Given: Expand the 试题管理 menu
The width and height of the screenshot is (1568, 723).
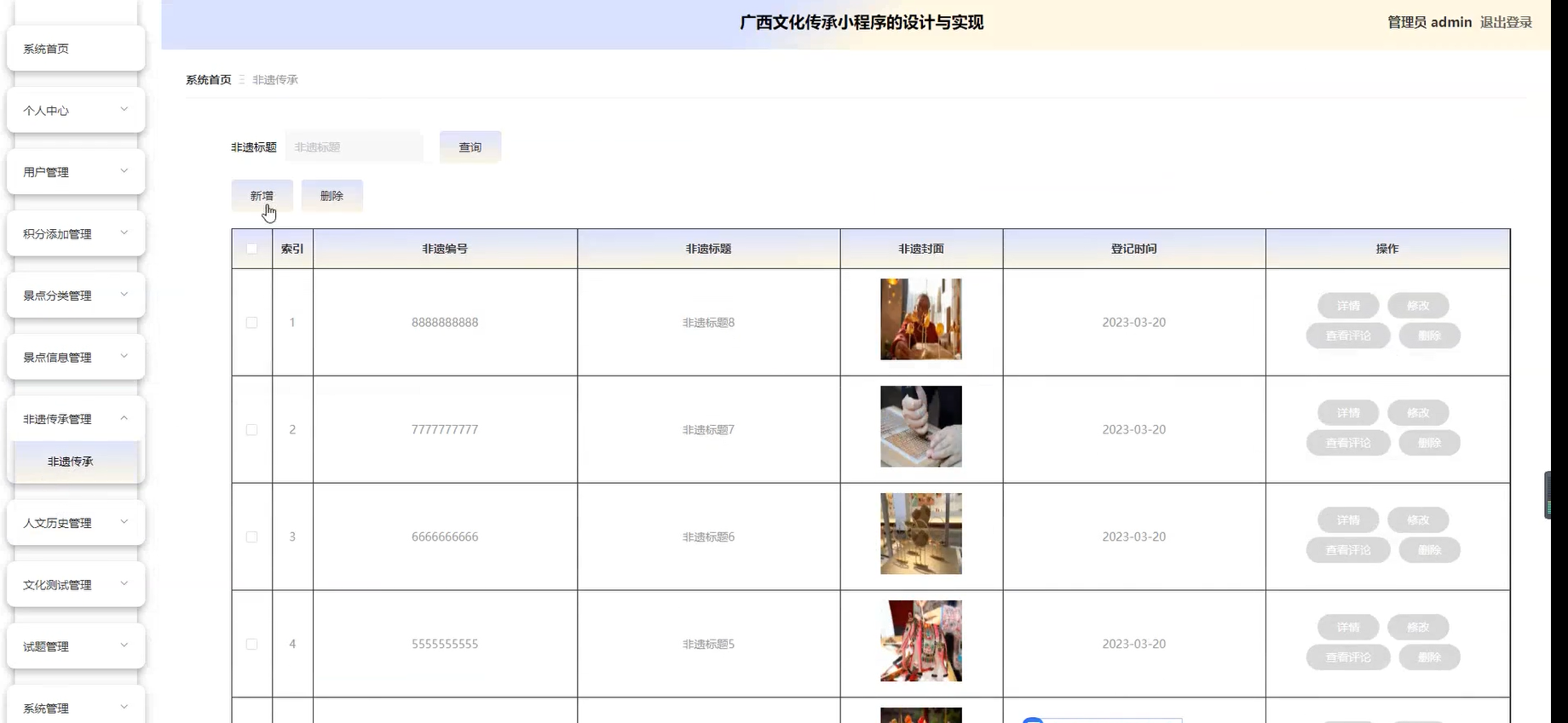Looking at the screenshot, I should (76, 646).
